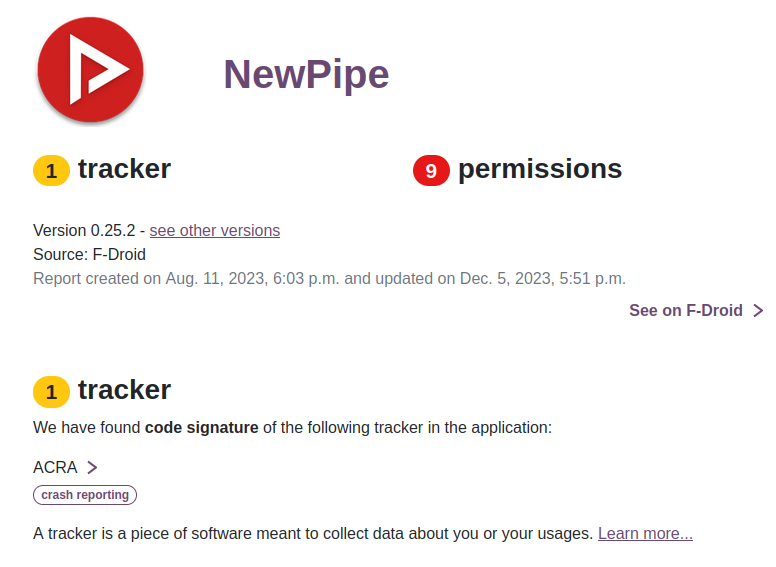The width and height of the screenshot is (776, 567).
Task: Open the ACRA tracker details
Action: tap(55, 467)
